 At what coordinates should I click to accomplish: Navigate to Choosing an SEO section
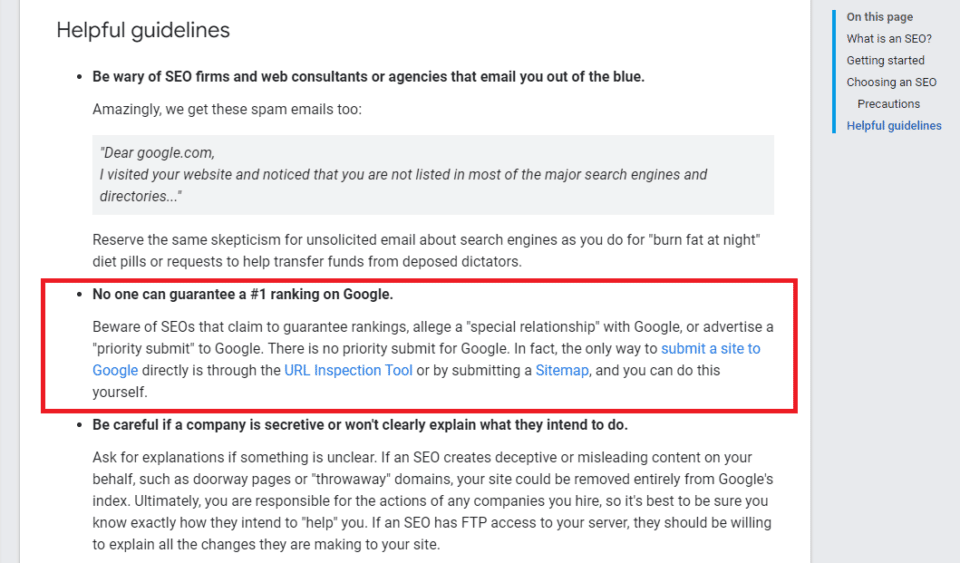point(891,82)
